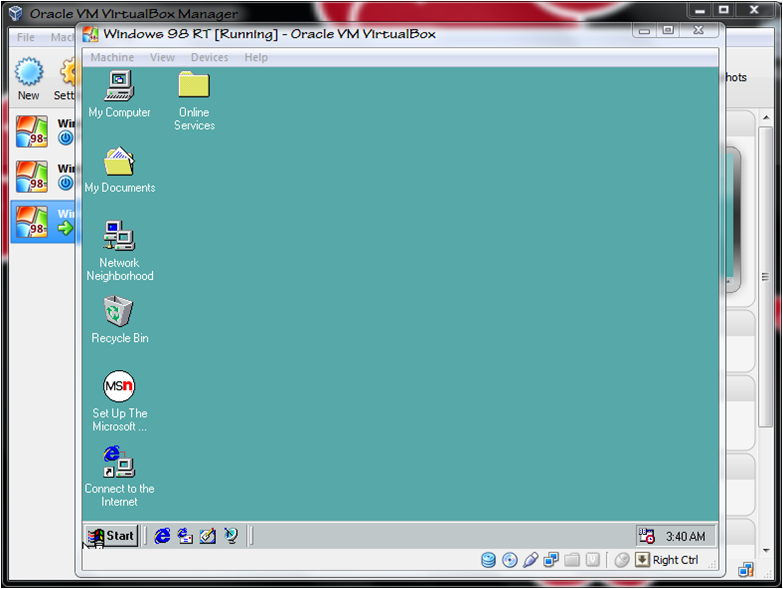Click the host key arrow icon

(642, 560)
